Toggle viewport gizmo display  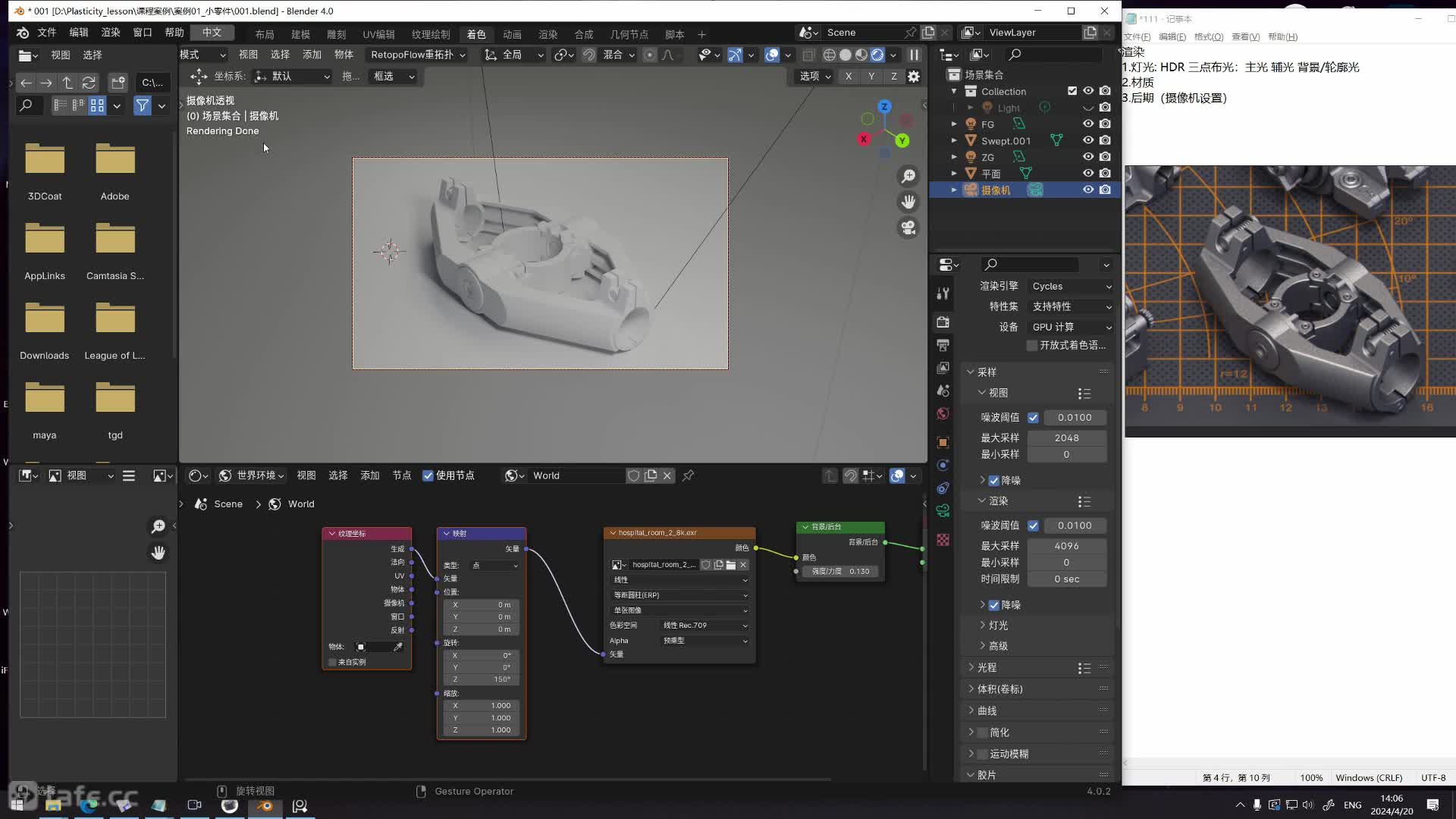735,55
